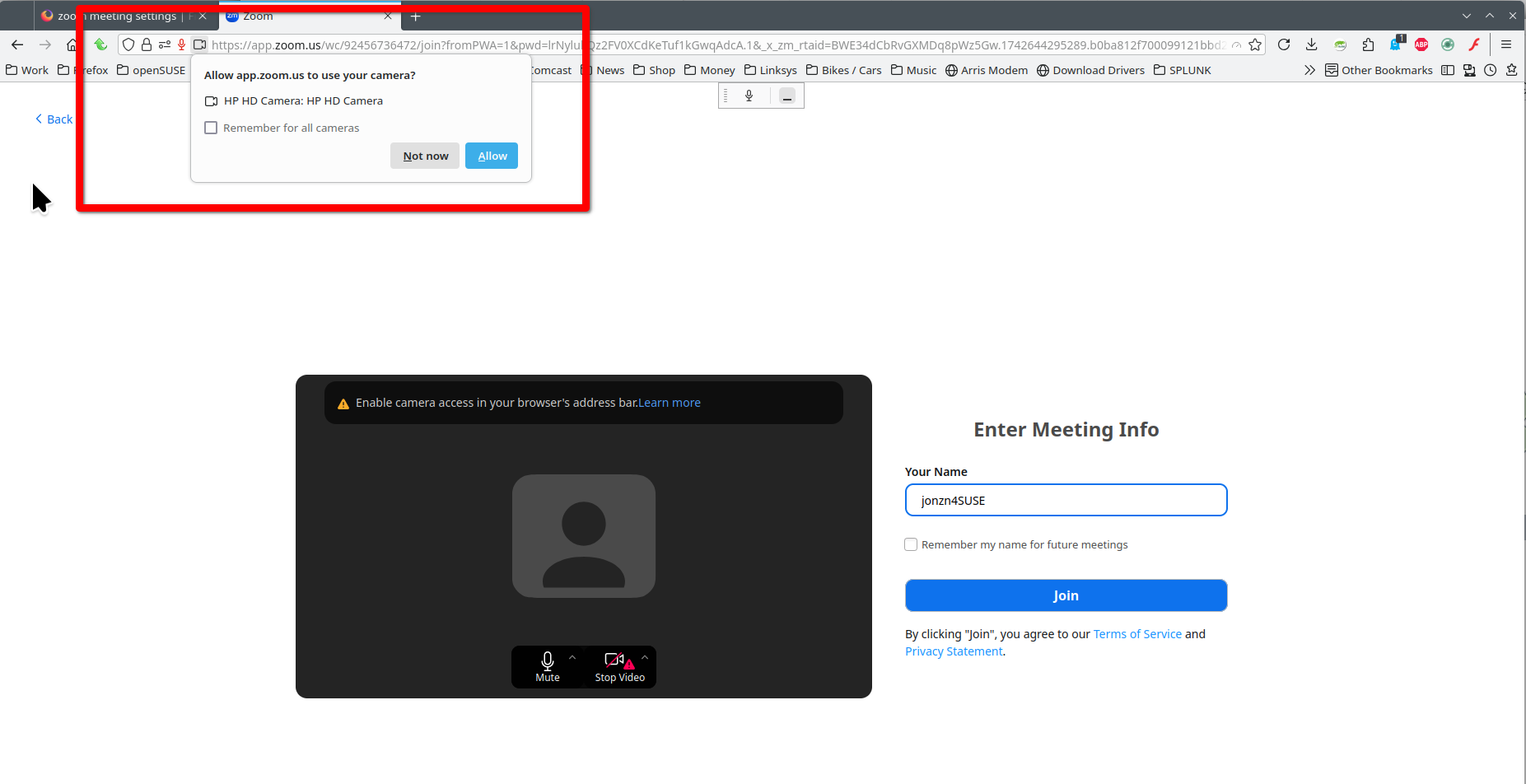Click the green arrow toolbar extension icon
This screenshot has width=1526, height=784.
(x=100, y=44)
